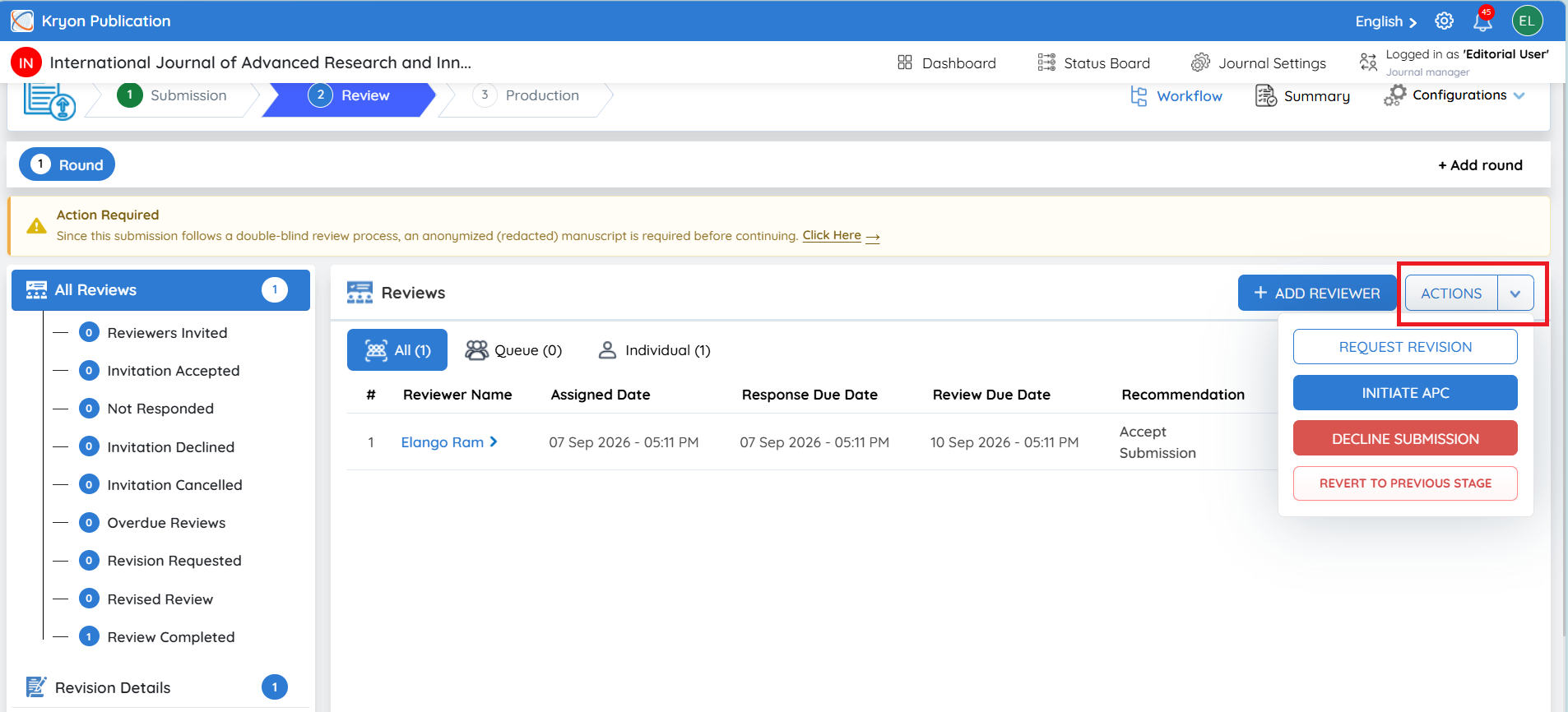Click the Reviews panel header icon
Image resolution: width=1568 pixels, height=712 pixels.
(x=360, y=293)
